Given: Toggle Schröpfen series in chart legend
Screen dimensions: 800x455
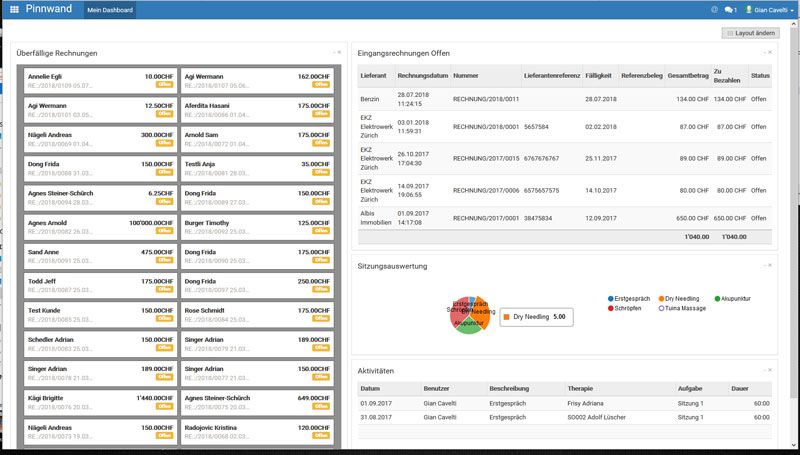Looking at the screenshot, I should [624, 309].
